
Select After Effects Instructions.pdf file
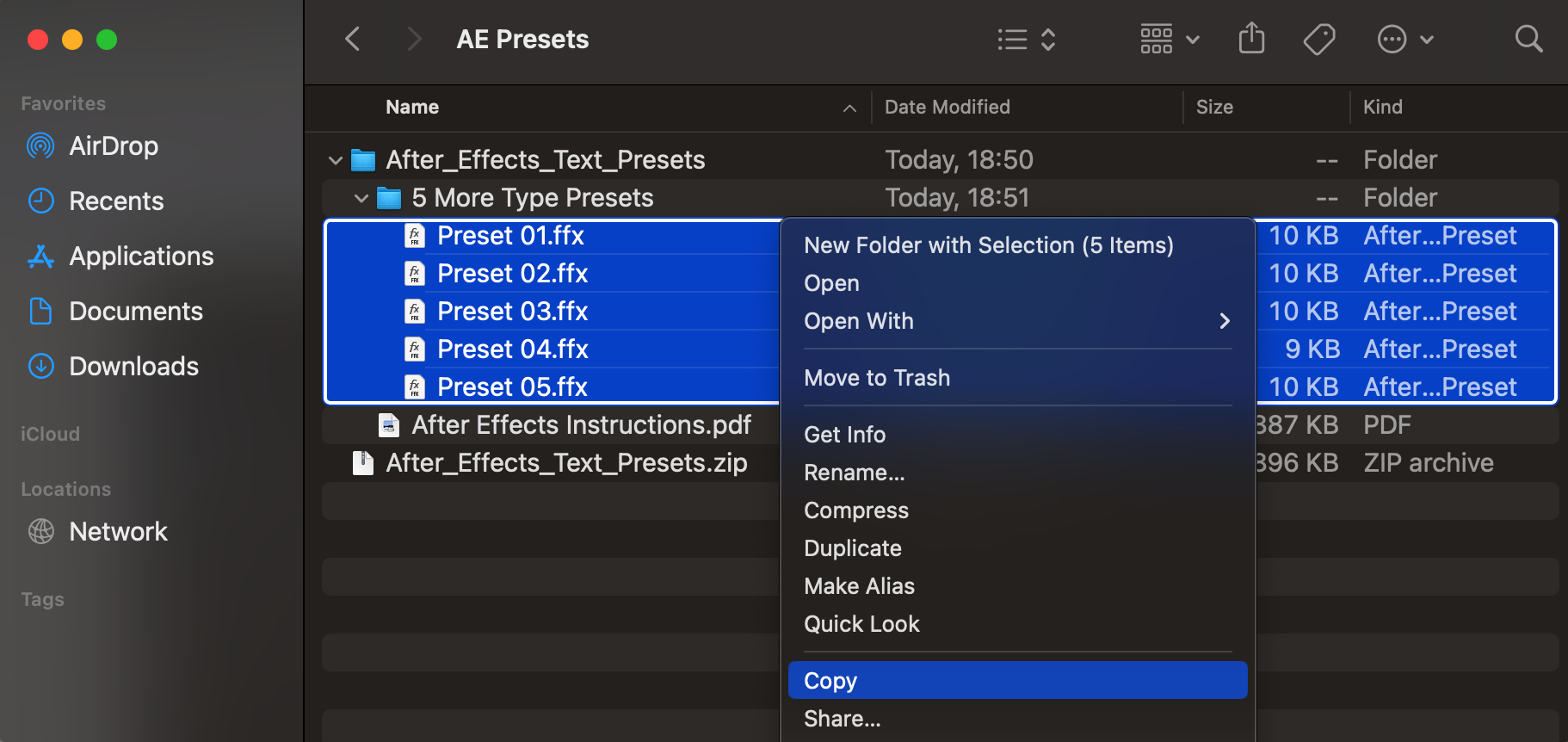581,425
